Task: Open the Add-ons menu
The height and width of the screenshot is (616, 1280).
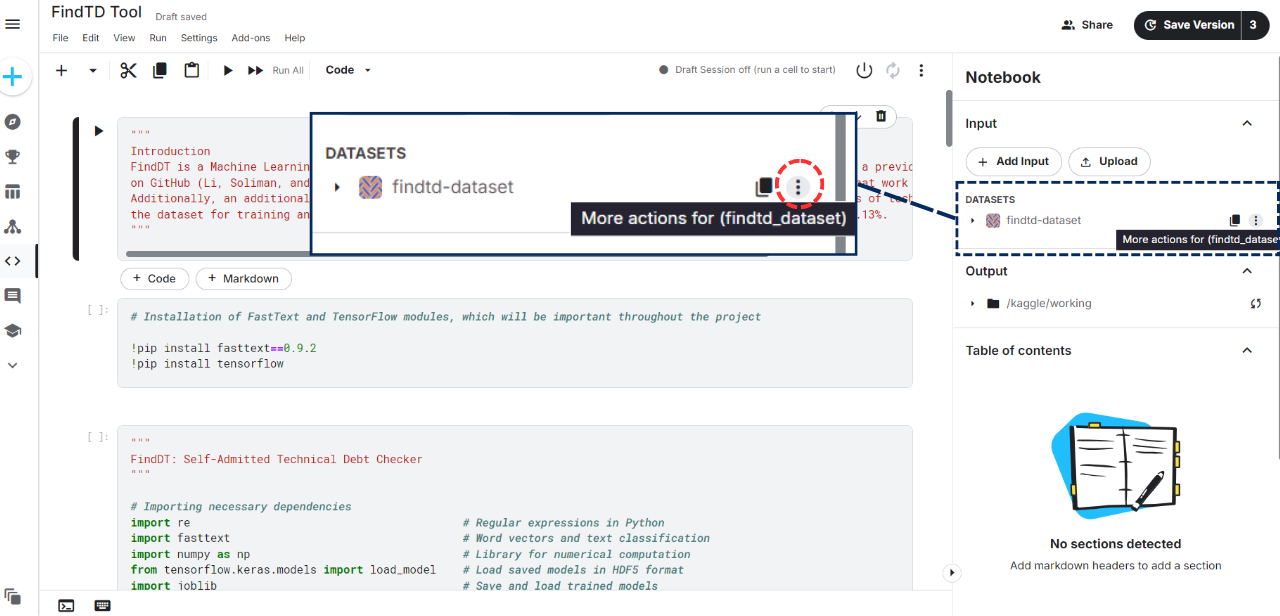Action: 250,38
